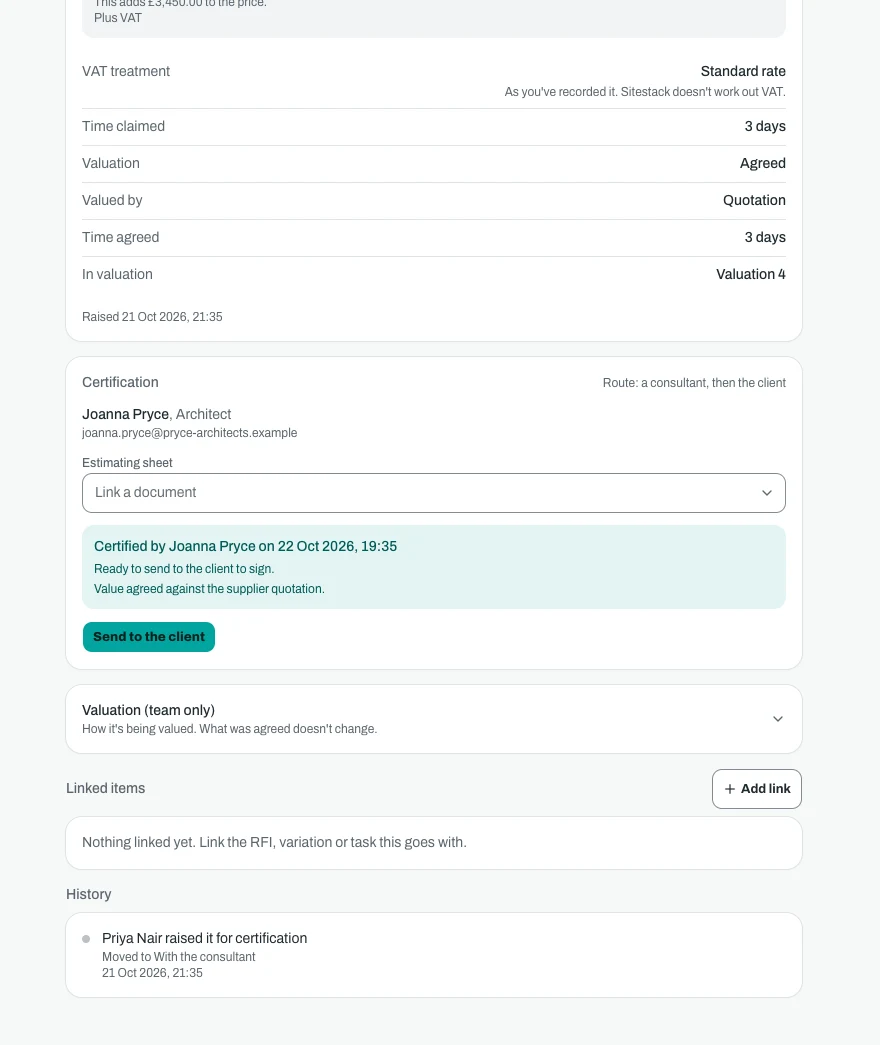Open the Estimating sheet Link a document dropdown
The width and height of the screenshot is (880, 1045).
433,493
